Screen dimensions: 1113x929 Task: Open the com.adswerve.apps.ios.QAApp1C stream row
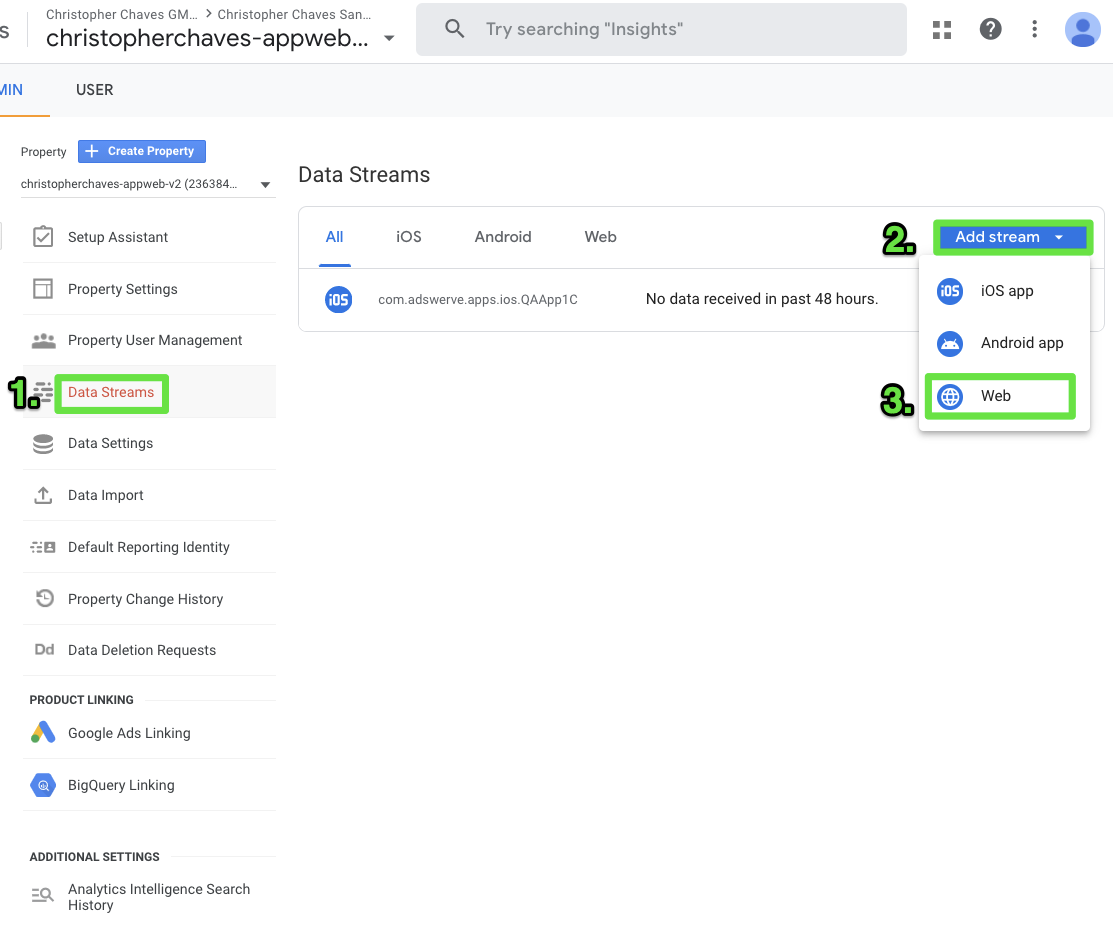610,299
